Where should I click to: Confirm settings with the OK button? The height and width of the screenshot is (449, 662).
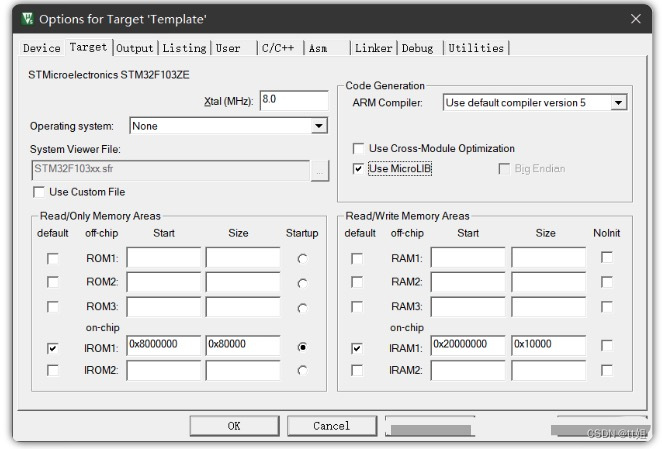coord(234,426)
